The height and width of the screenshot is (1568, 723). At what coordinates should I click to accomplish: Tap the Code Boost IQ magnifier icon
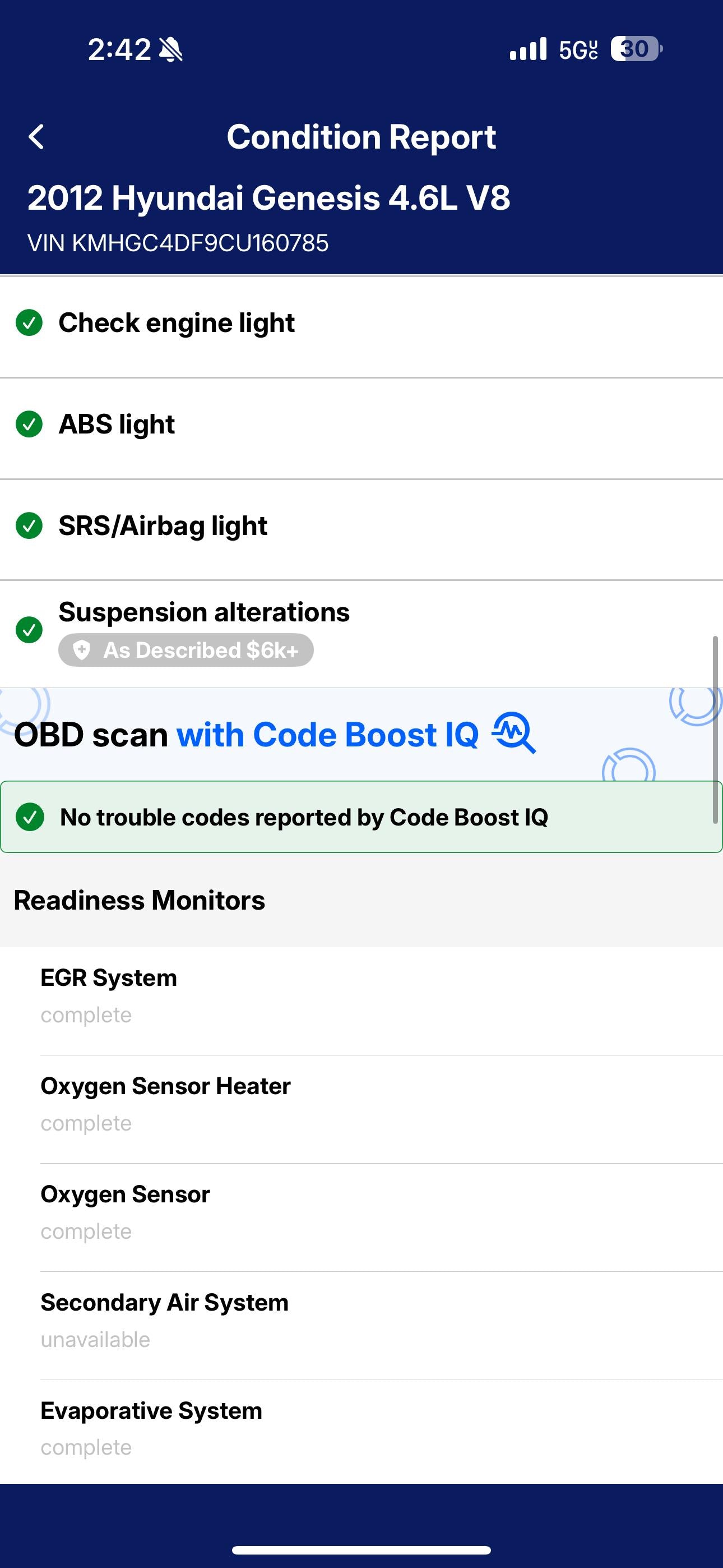515,733
